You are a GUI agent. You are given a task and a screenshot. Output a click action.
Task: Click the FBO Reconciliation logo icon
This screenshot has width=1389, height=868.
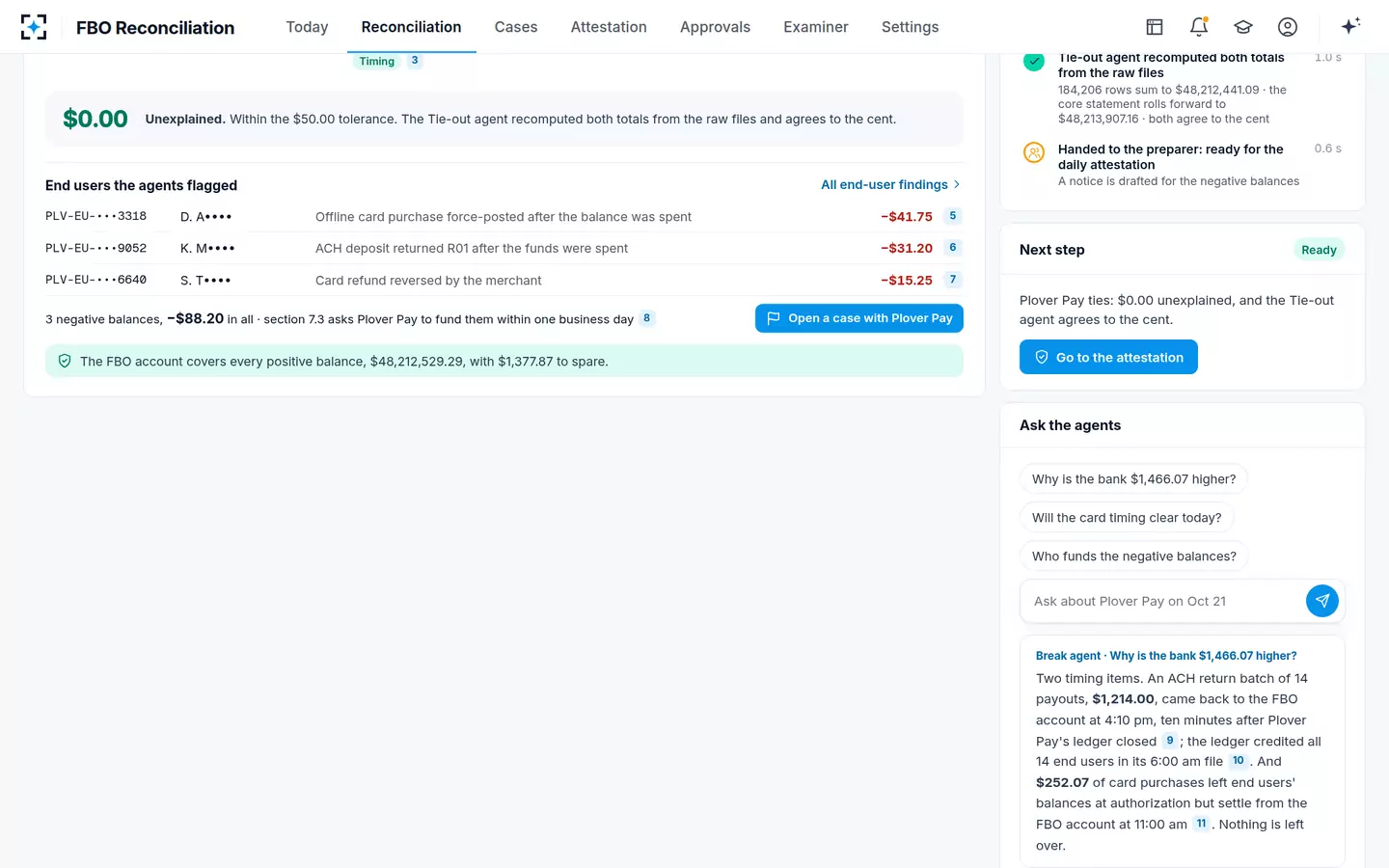[x=34, y=27]
